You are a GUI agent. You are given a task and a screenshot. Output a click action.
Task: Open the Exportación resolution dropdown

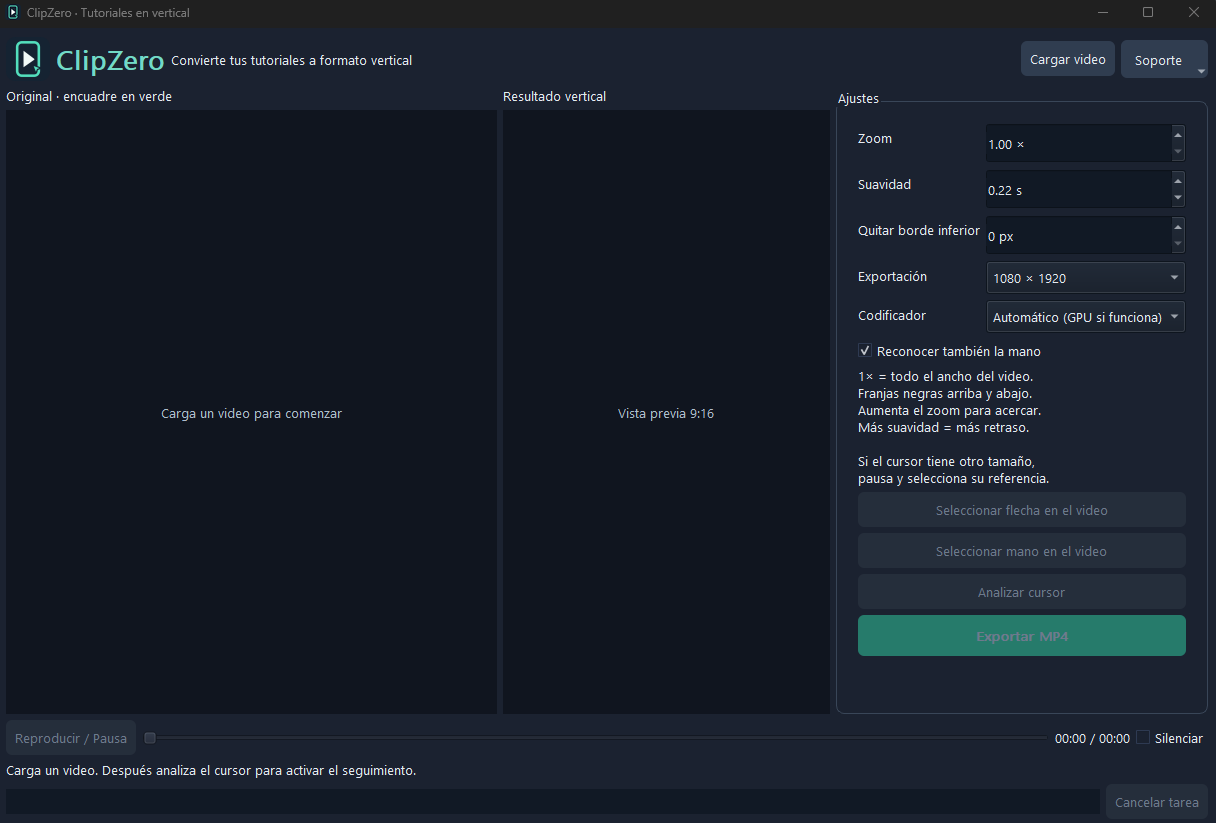1085,278
